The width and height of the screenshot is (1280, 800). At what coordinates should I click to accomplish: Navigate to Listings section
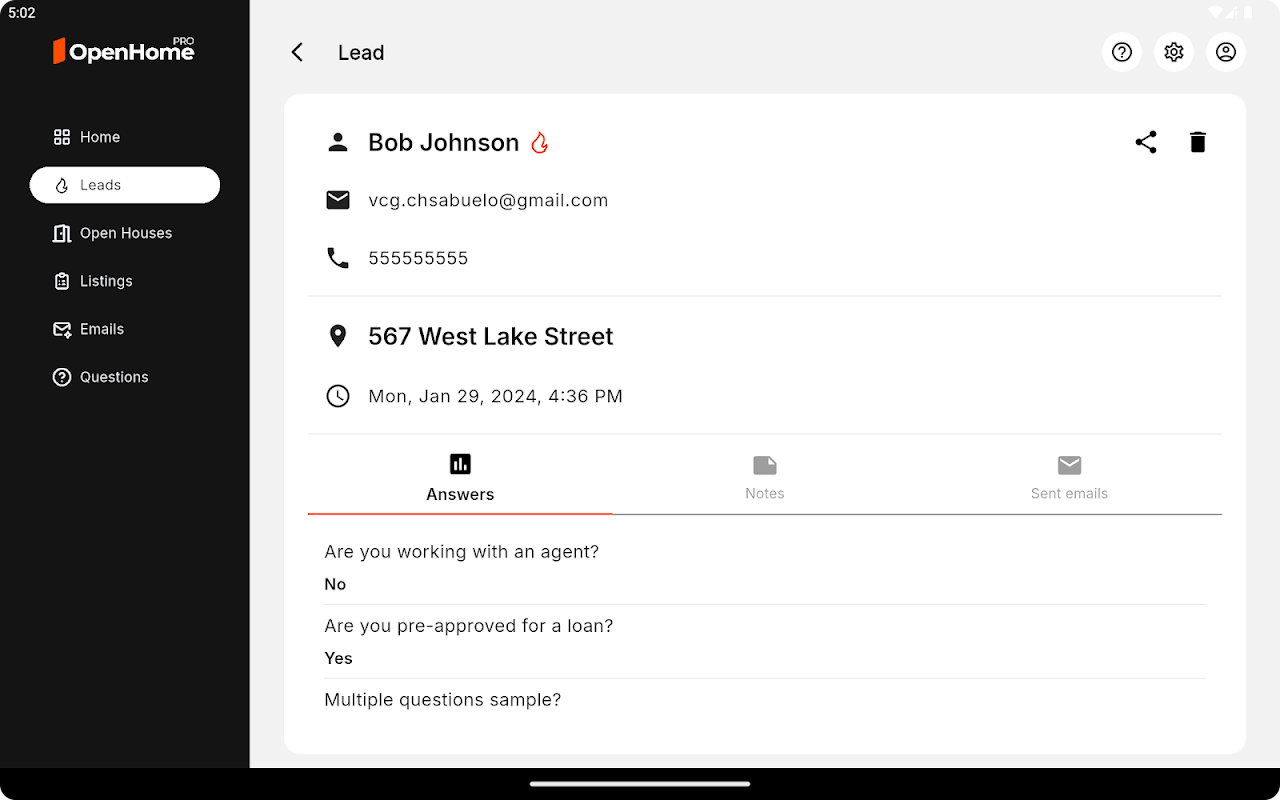[x=105, y=281]
